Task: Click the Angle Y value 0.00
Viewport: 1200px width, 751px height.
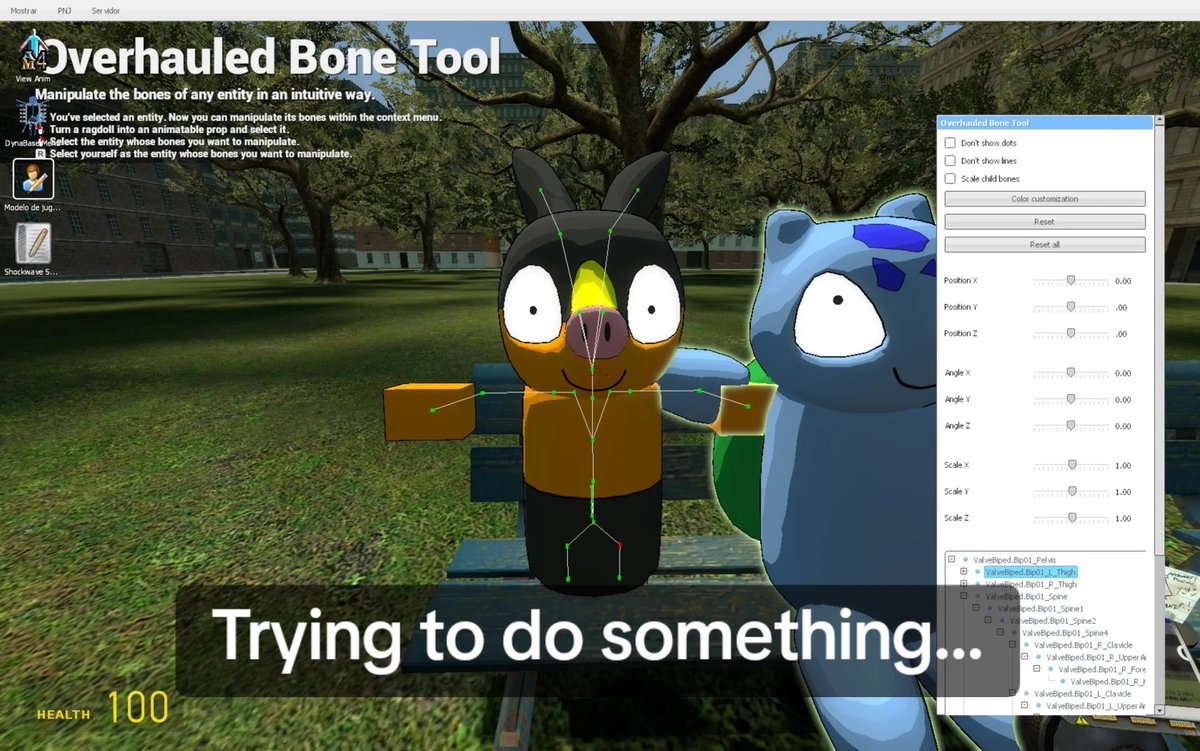Action: [x=1123, y=400]
